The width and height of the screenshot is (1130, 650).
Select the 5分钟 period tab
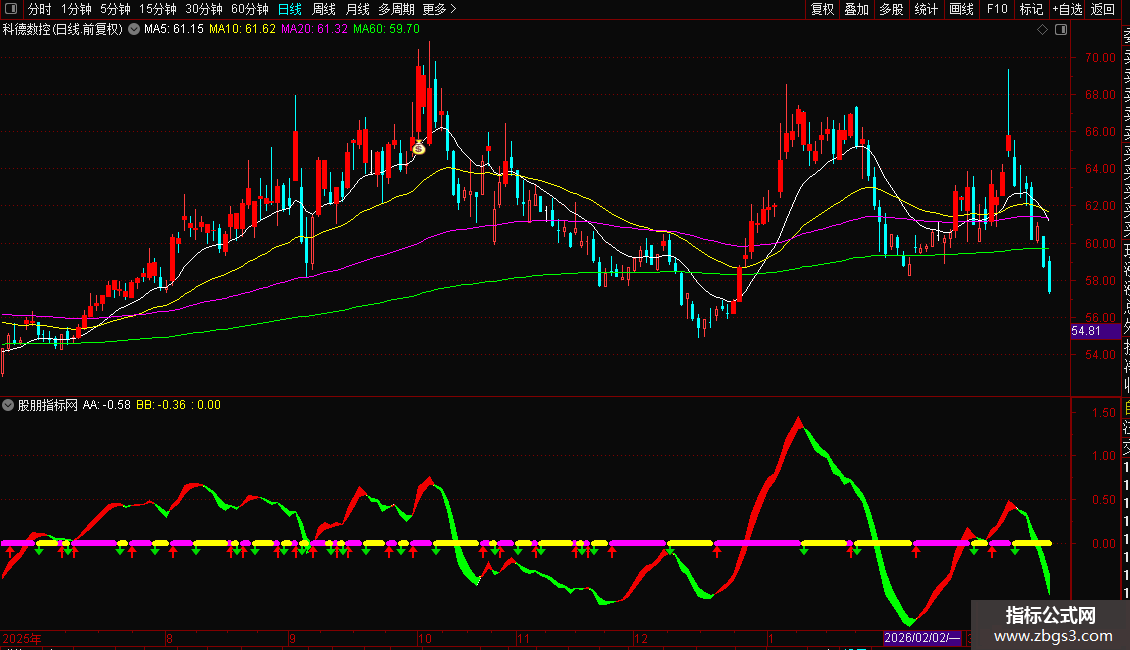[115, 9]
